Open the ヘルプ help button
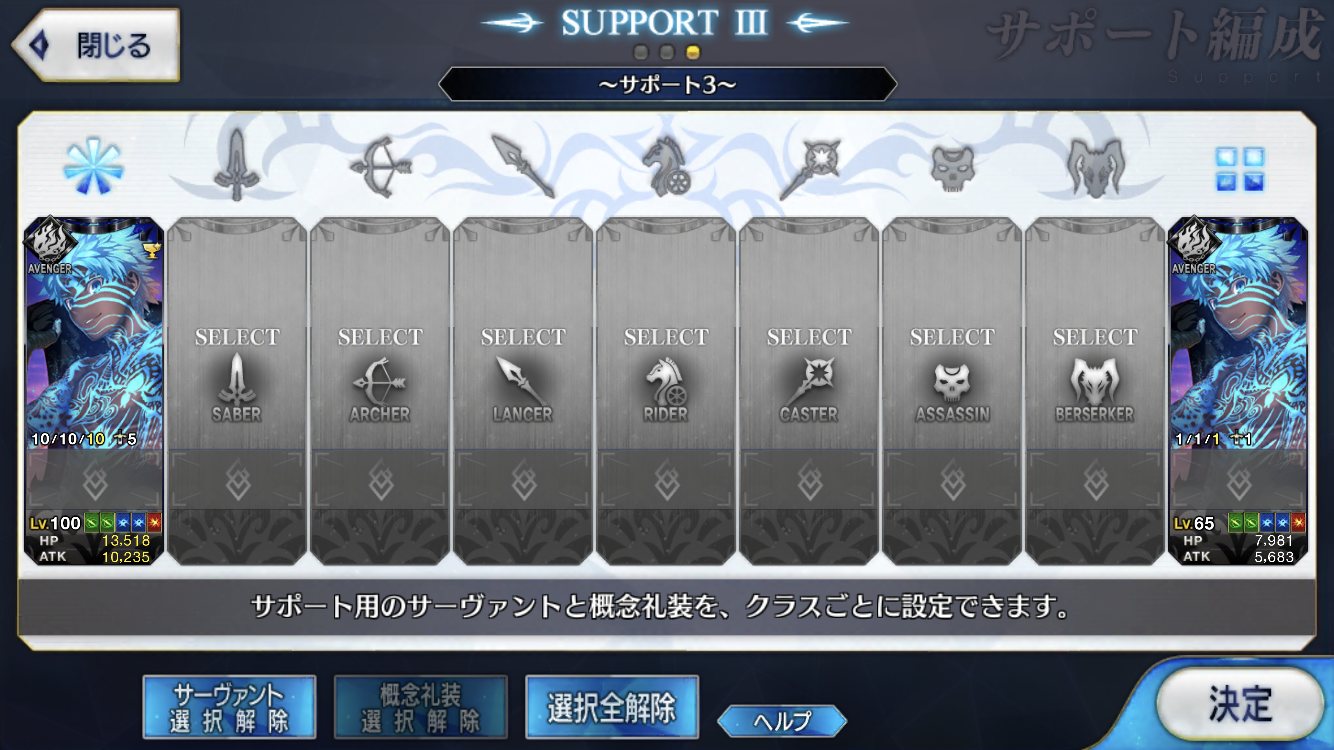 782,720
